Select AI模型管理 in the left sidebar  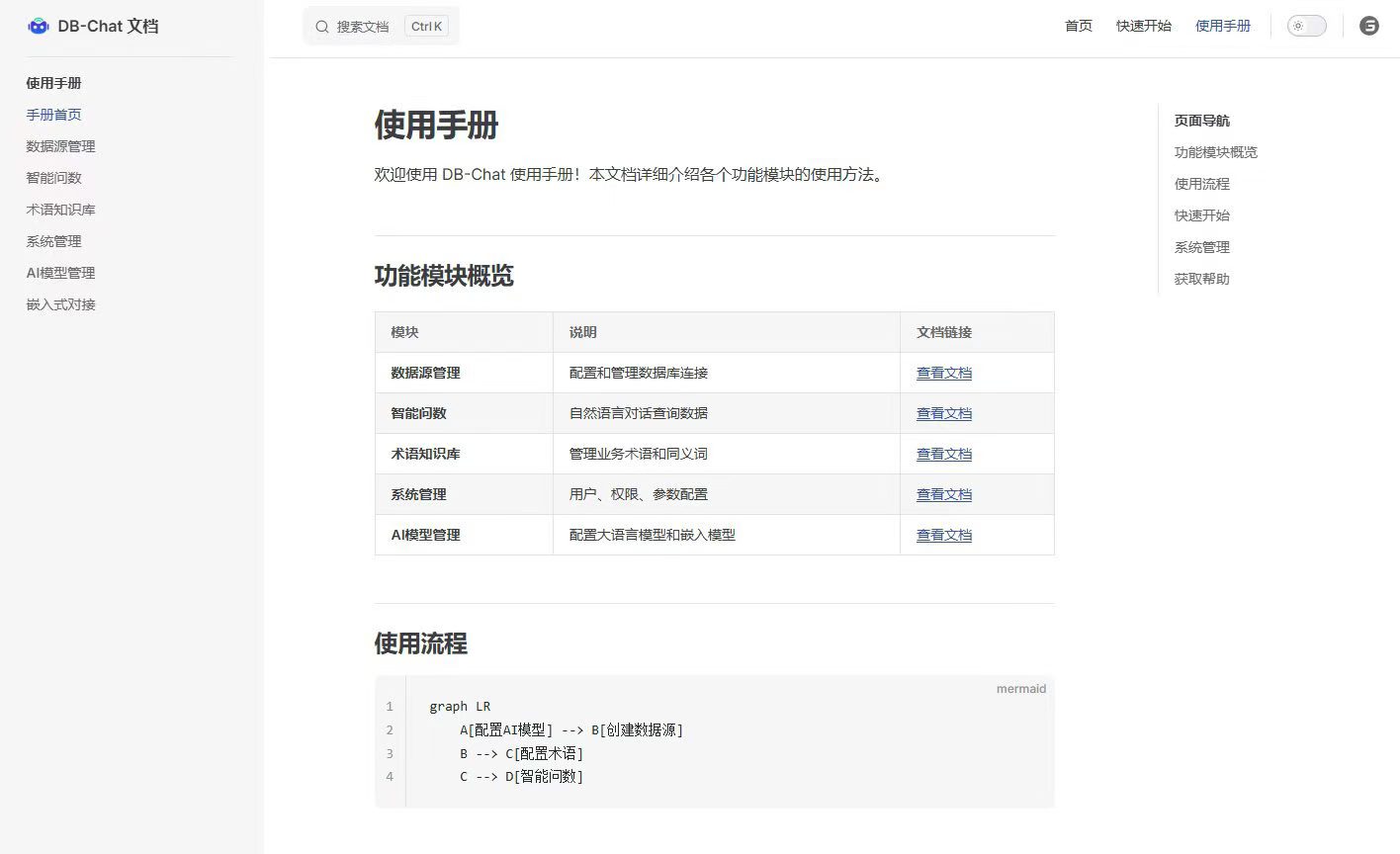60,273
